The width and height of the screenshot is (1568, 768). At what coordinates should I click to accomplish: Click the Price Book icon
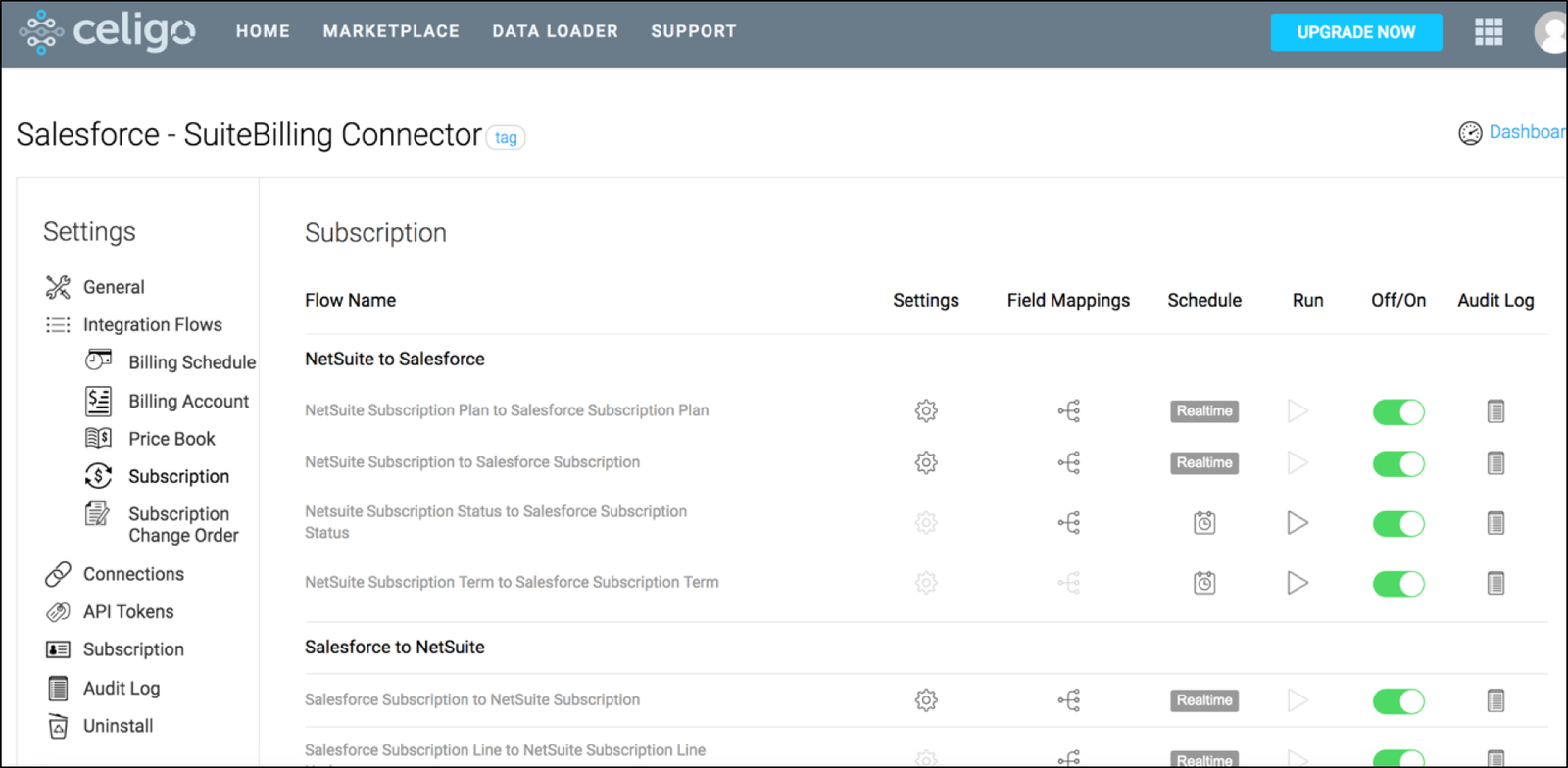point(98,438)
